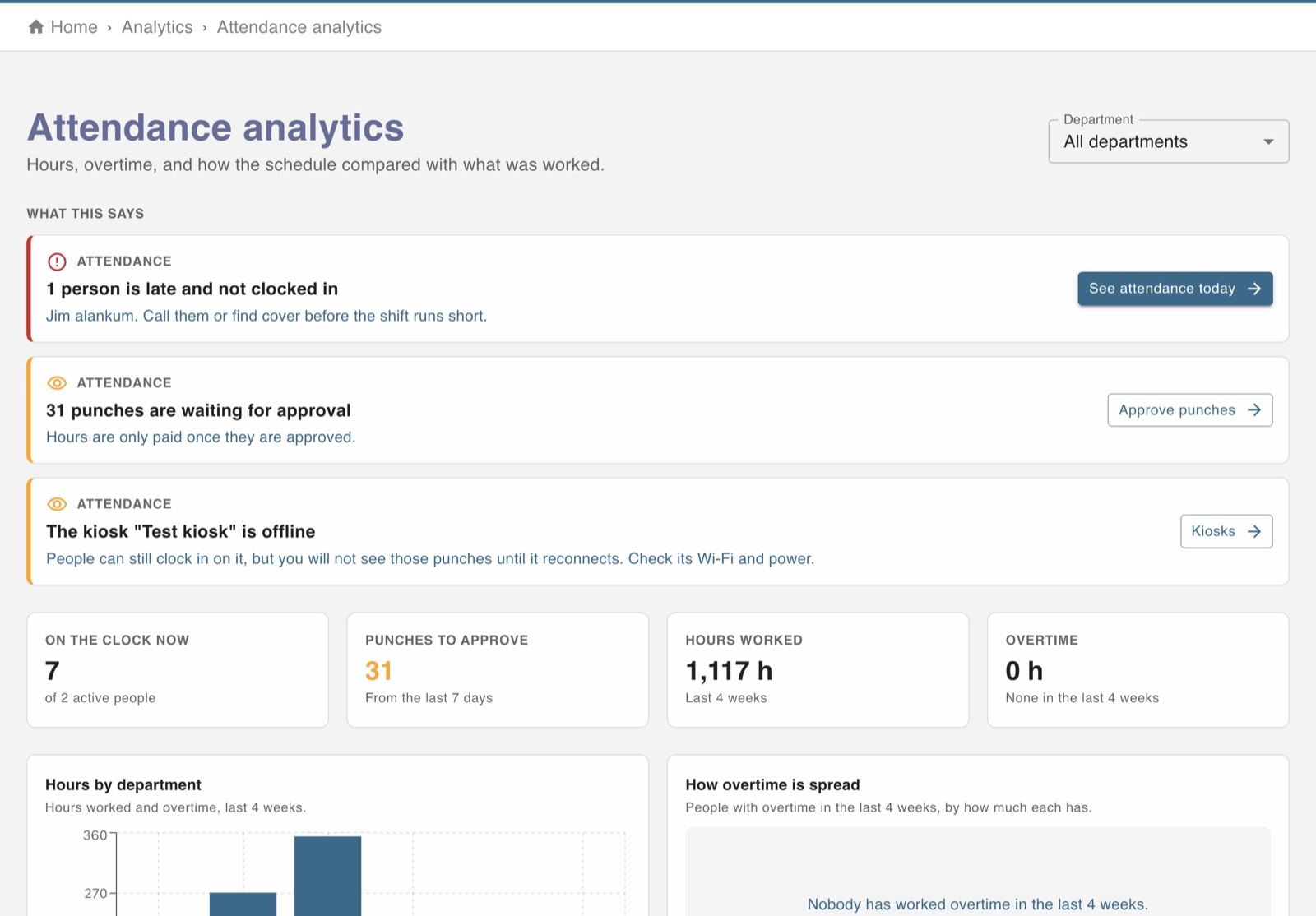Click the home icon in breadcrumb
Screen dimensions: 1316x916
(x=36, y=27)
